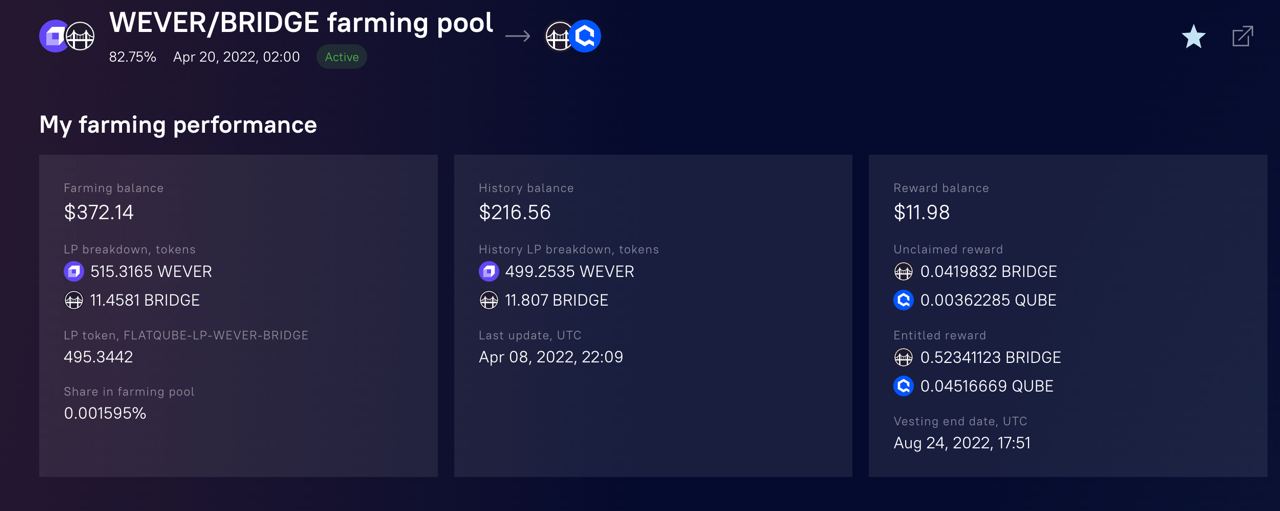This screenshot has width=1280, height=511.
Task: Click the BRIDGE reward icon after arrow
Action: click(x=559, y=37)
